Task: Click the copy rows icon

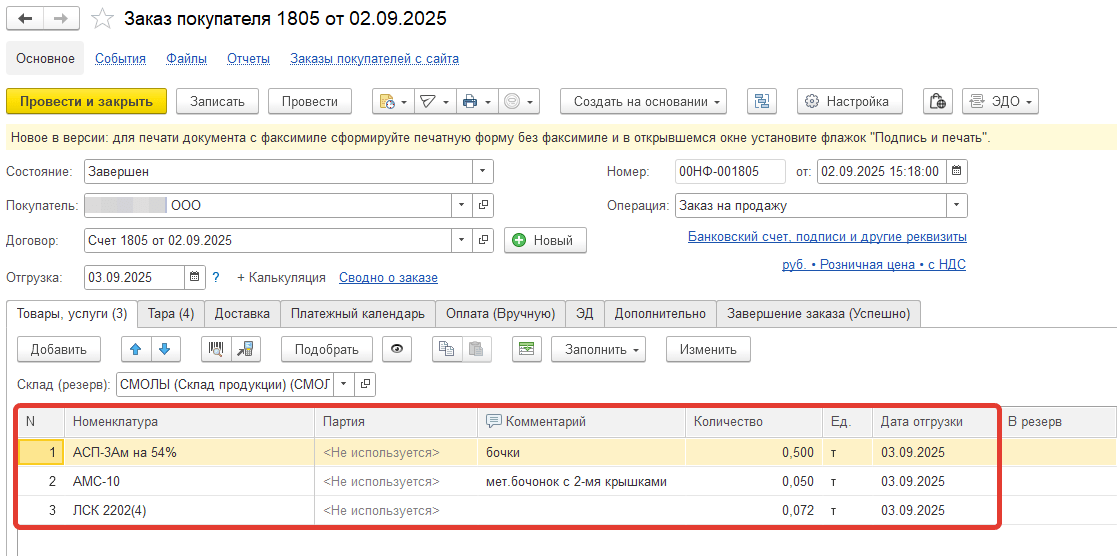Action: 445,349
